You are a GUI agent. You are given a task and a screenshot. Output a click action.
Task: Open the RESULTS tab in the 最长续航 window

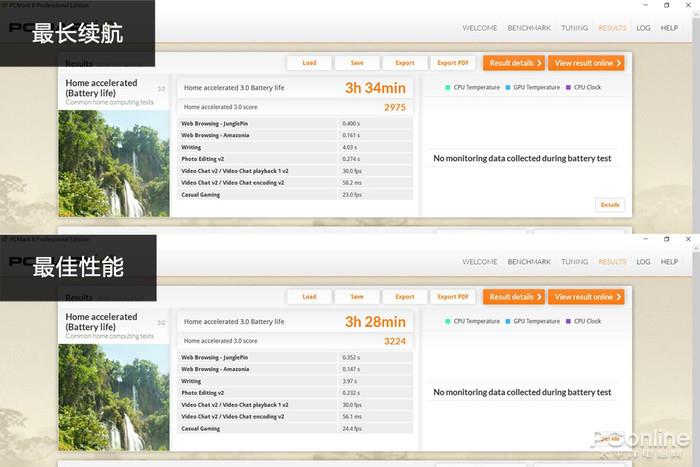tap(612, 28)
